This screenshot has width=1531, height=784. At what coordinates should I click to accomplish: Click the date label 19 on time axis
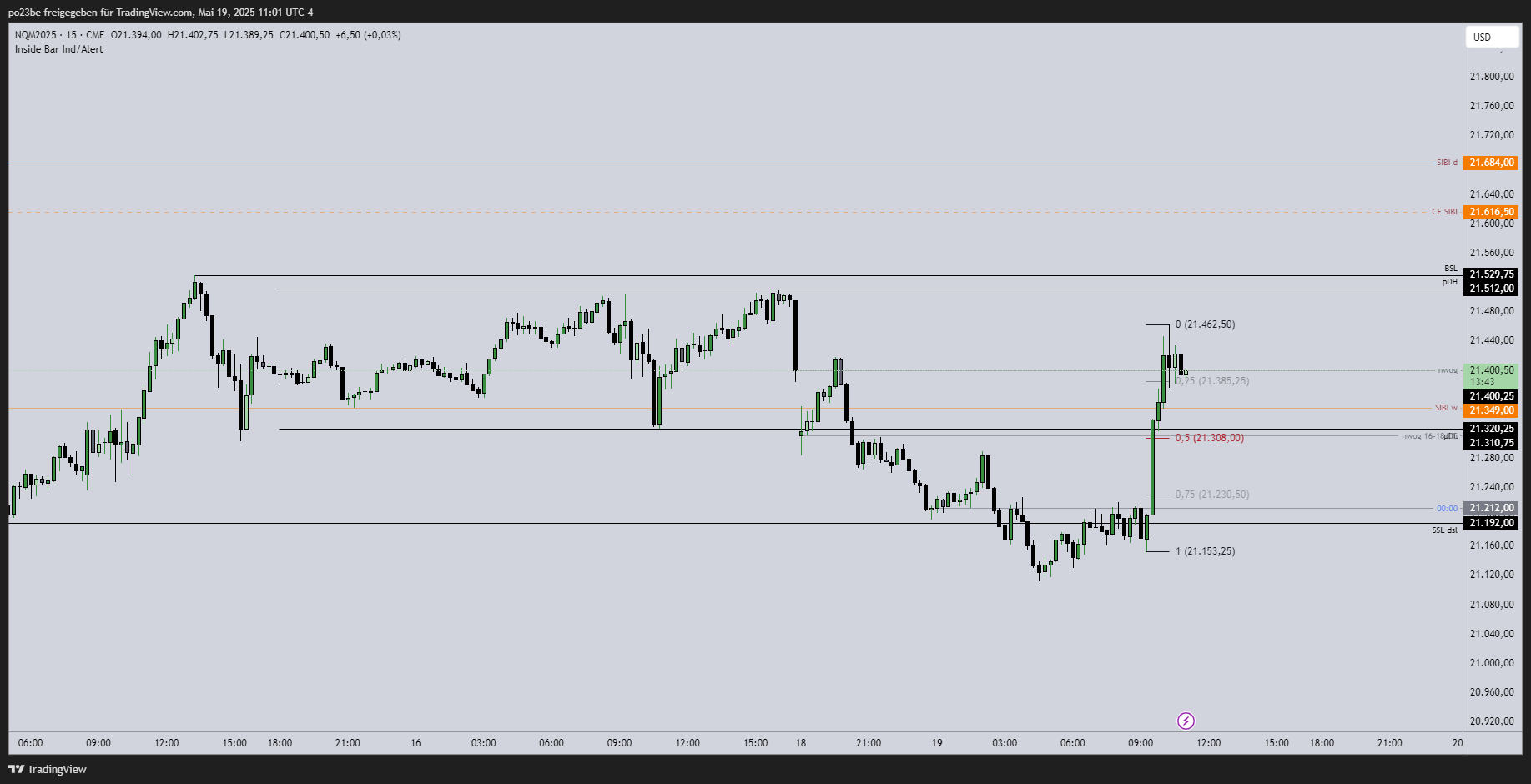point(937,743)
